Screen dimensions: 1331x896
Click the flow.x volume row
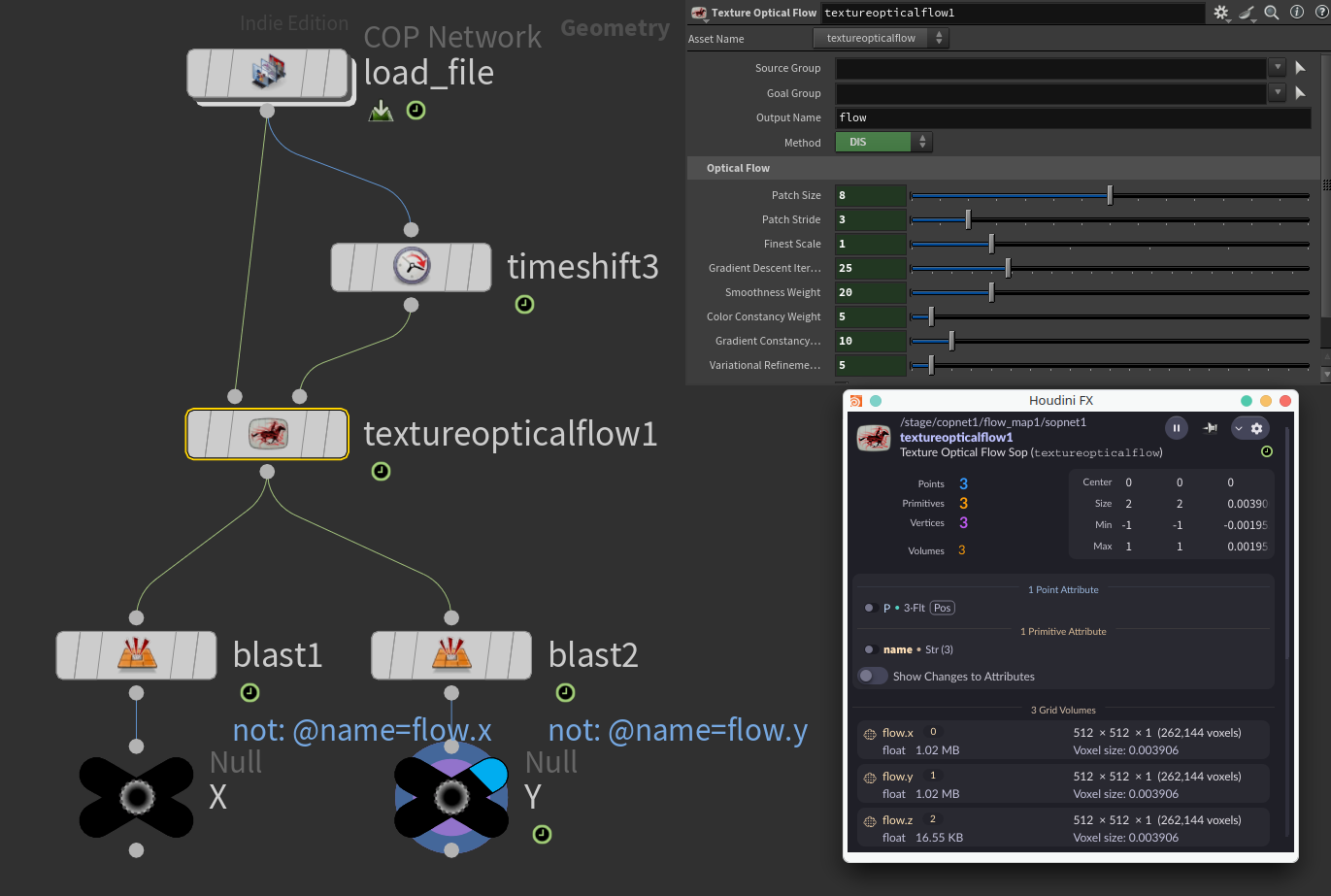coord(1063,742)
